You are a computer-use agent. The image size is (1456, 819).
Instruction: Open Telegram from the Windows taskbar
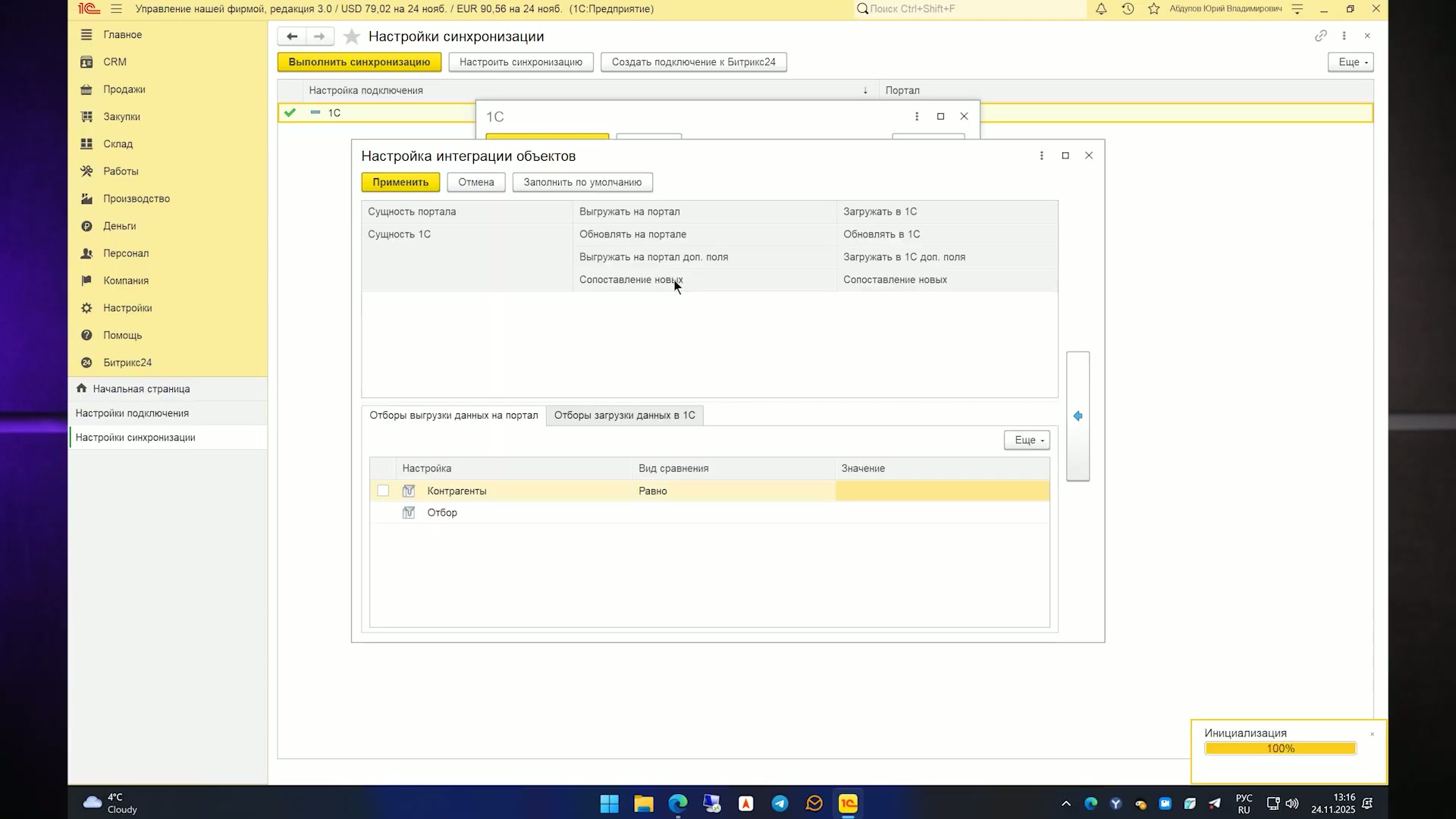(x=780, y=803)
